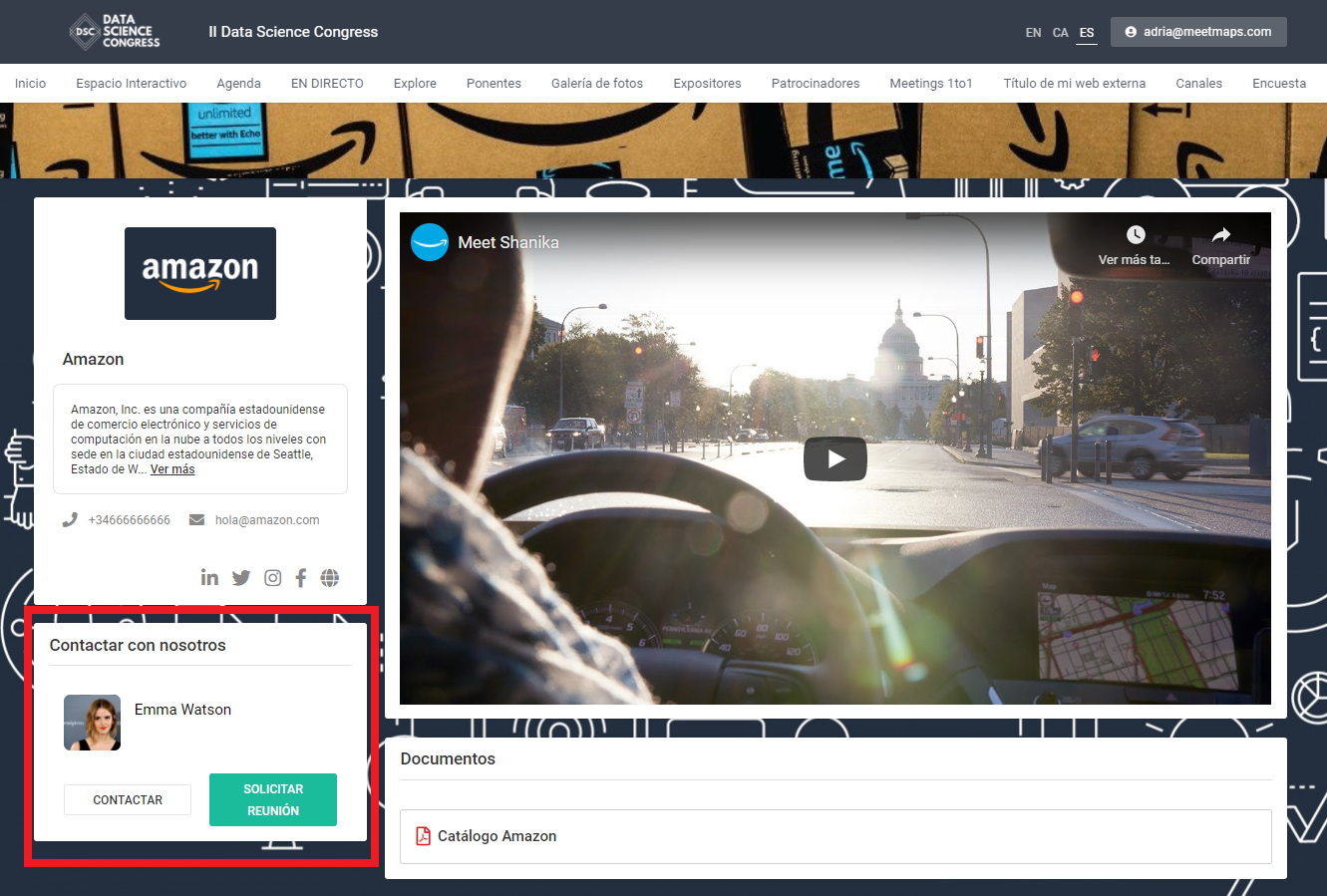
Task: Click the phone number +34666666666
Action: (130, 520)
